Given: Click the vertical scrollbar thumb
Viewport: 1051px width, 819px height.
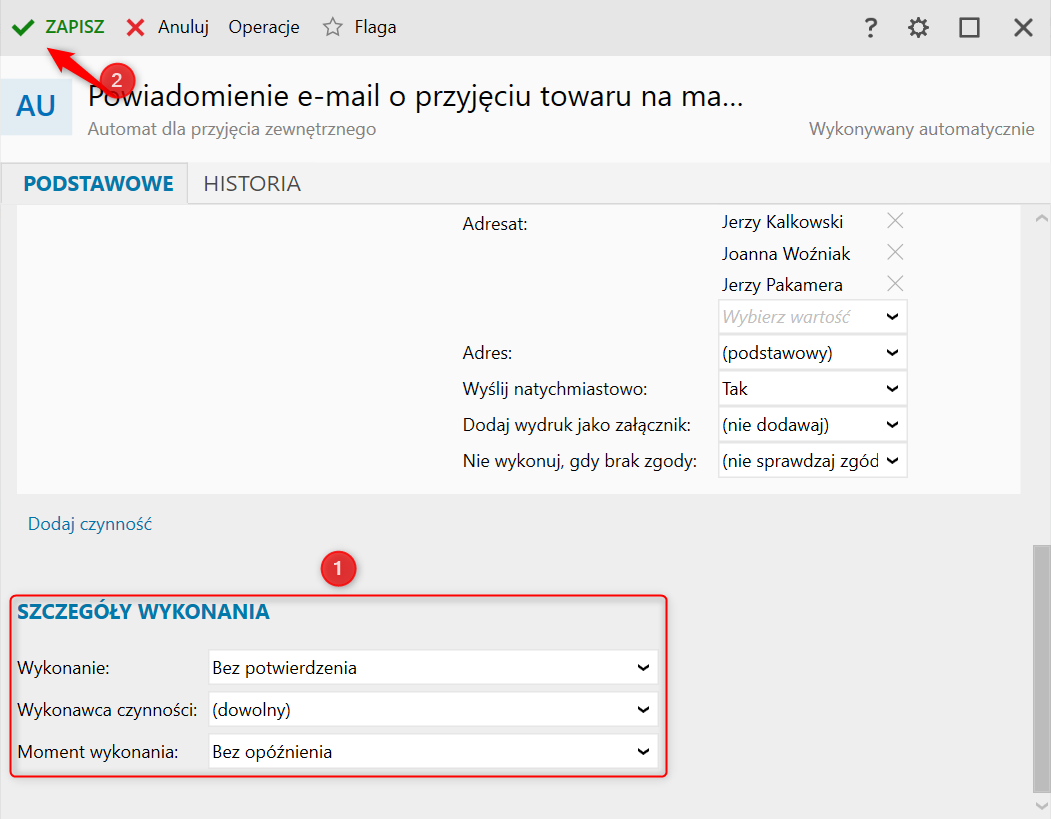Looking at the screenshot, I should tap(1041, 666).
